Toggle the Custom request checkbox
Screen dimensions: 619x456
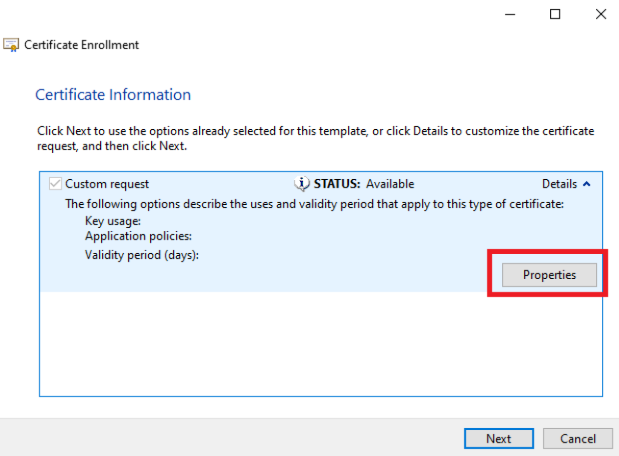[x=55, y=184]
